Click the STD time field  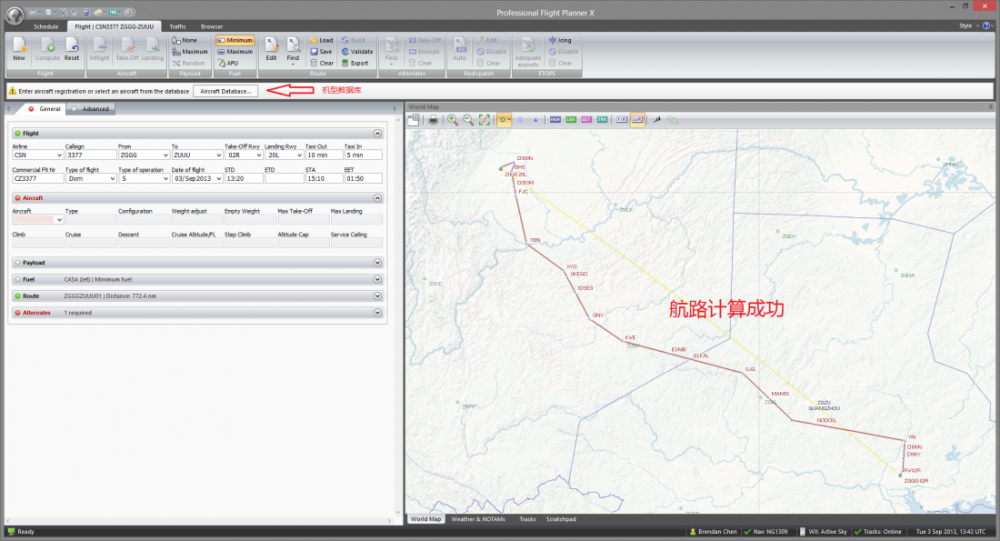tap(244, 179)
